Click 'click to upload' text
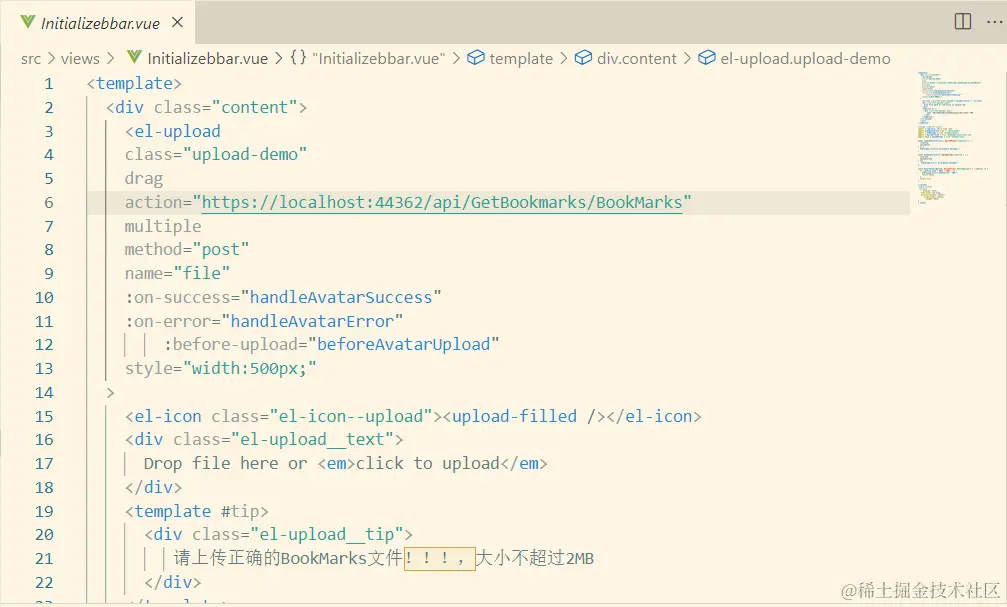This screenshot has width=1007, height=607. pyautogui.click(x=428, y=463)
